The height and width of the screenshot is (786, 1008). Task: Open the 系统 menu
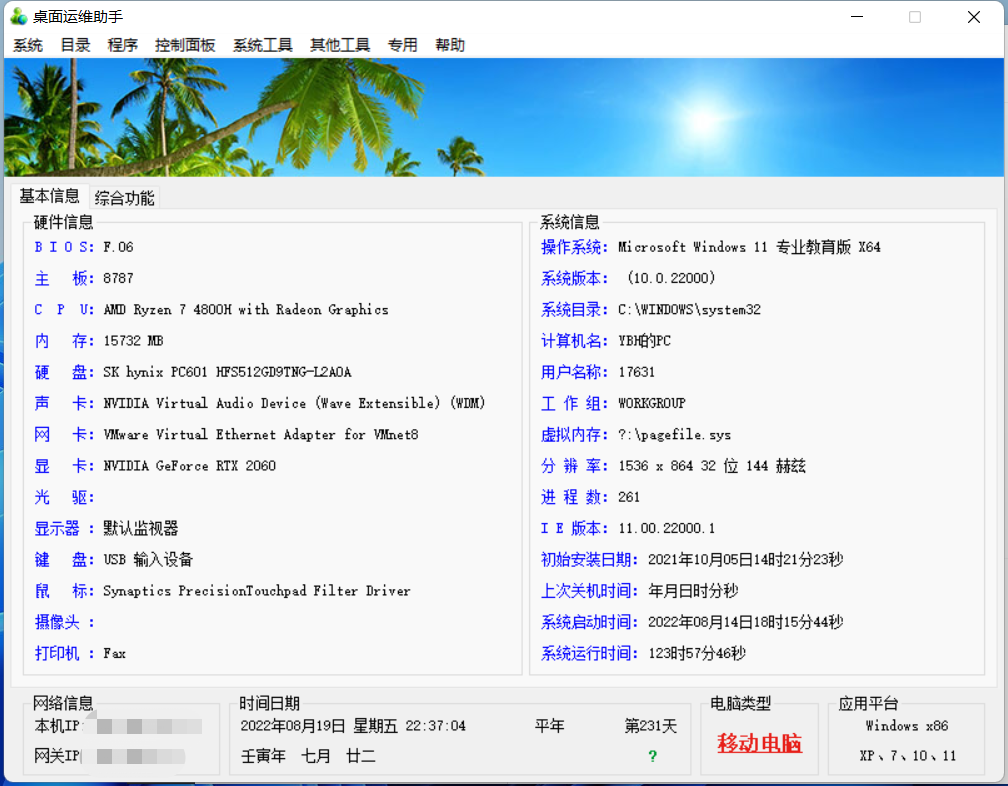tap(27, 44)
